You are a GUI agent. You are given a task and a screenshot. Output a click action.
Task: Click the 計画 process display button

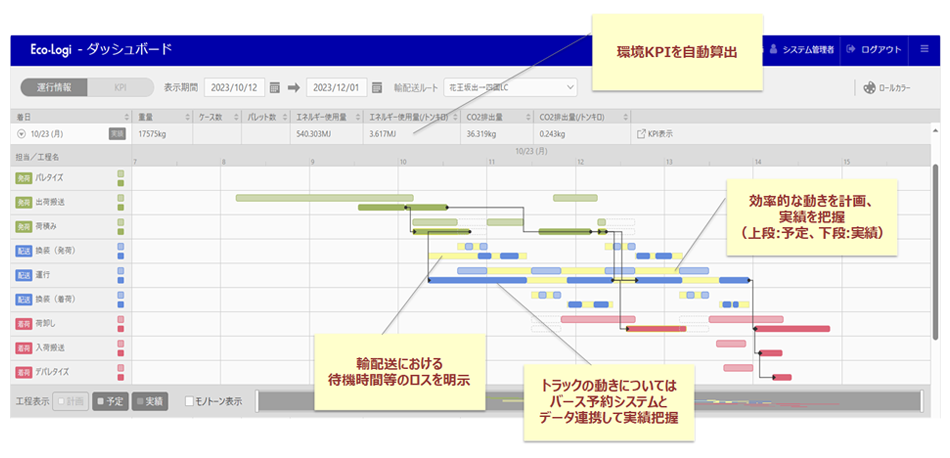coord(69,401)
